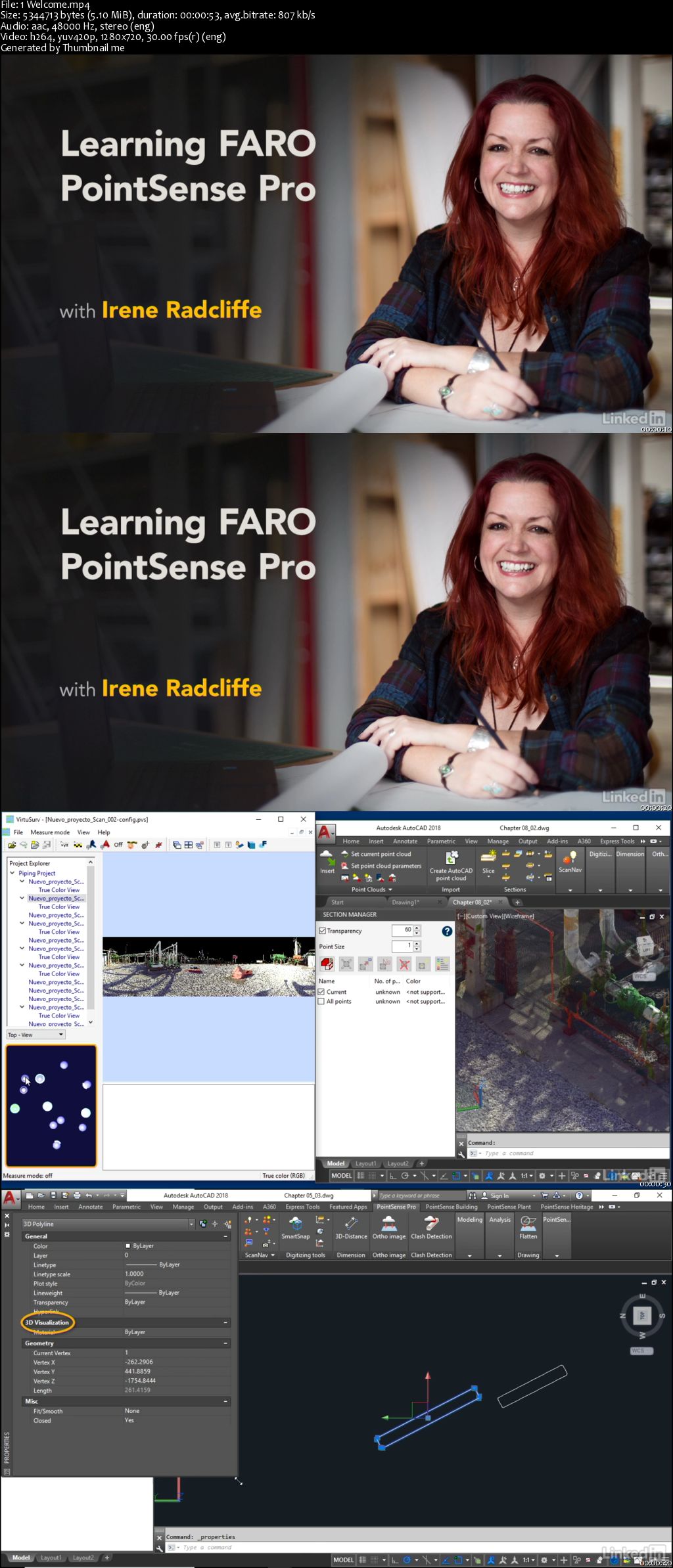Open the section list icon in Section Manager

pyautogui.click(x=442, y=964)
